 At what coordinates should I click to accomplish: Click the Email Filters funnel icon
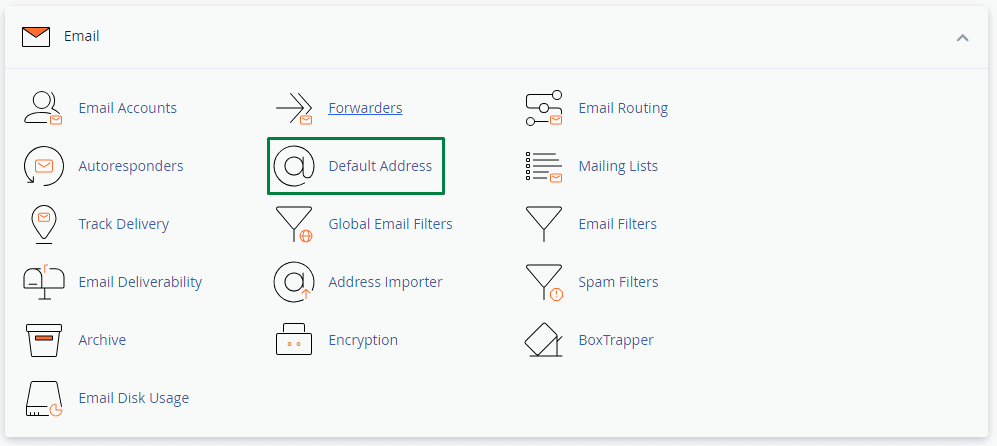pyautogui.click(x=544, y=224)
